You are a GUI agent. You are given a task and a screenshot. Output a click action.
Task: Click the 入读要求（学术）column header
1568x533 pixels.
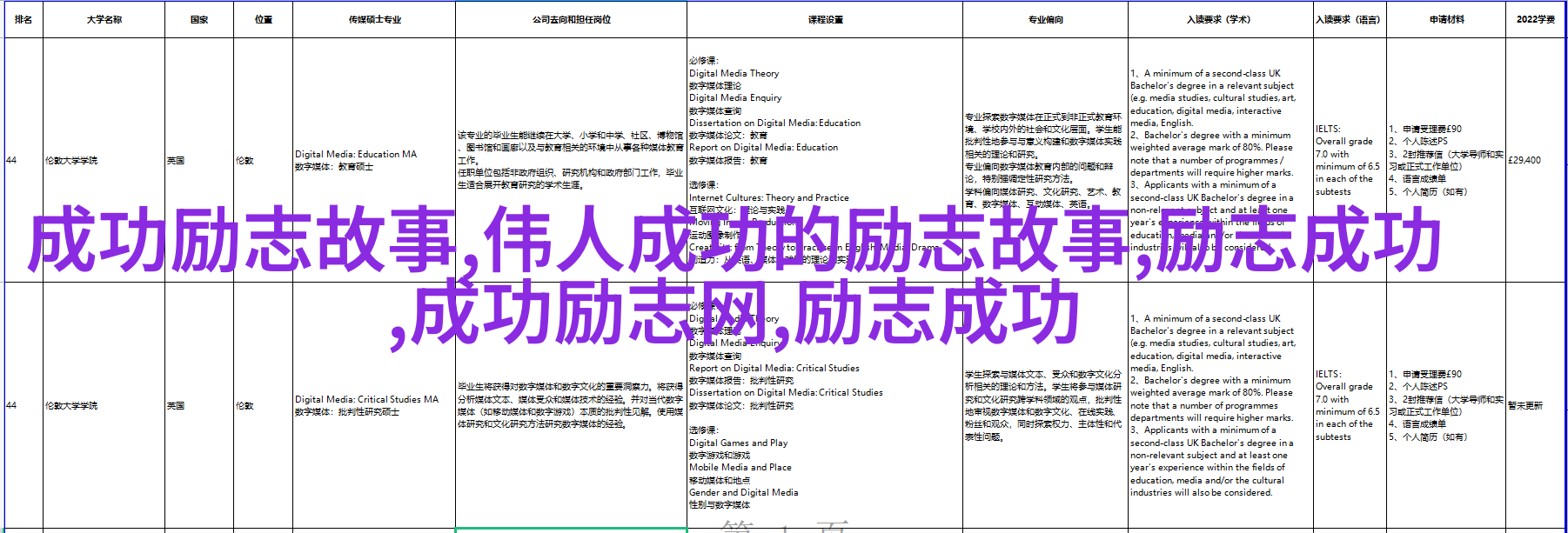(1220, 19)
